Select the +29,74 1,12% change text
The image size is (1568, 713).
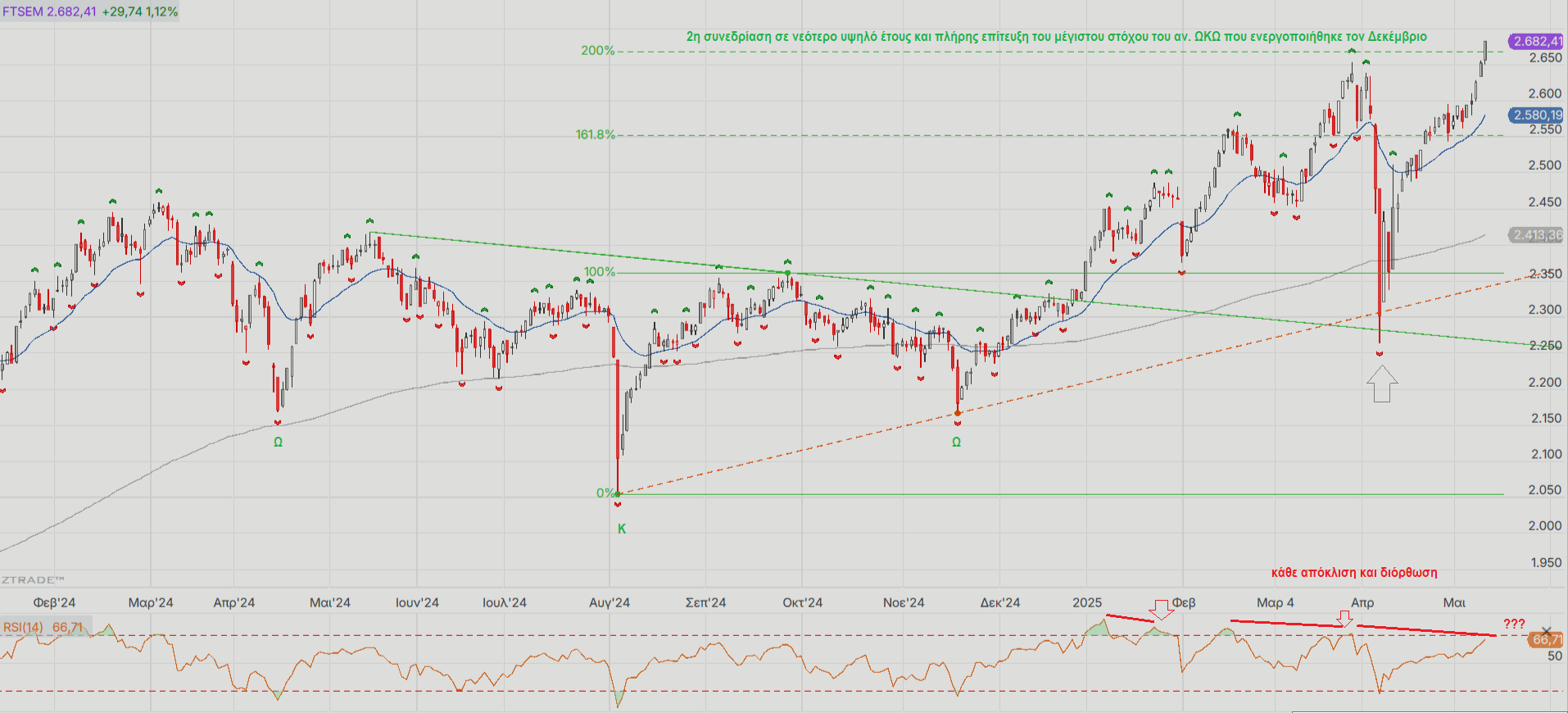pyautogui.click(x=140, y=11)
